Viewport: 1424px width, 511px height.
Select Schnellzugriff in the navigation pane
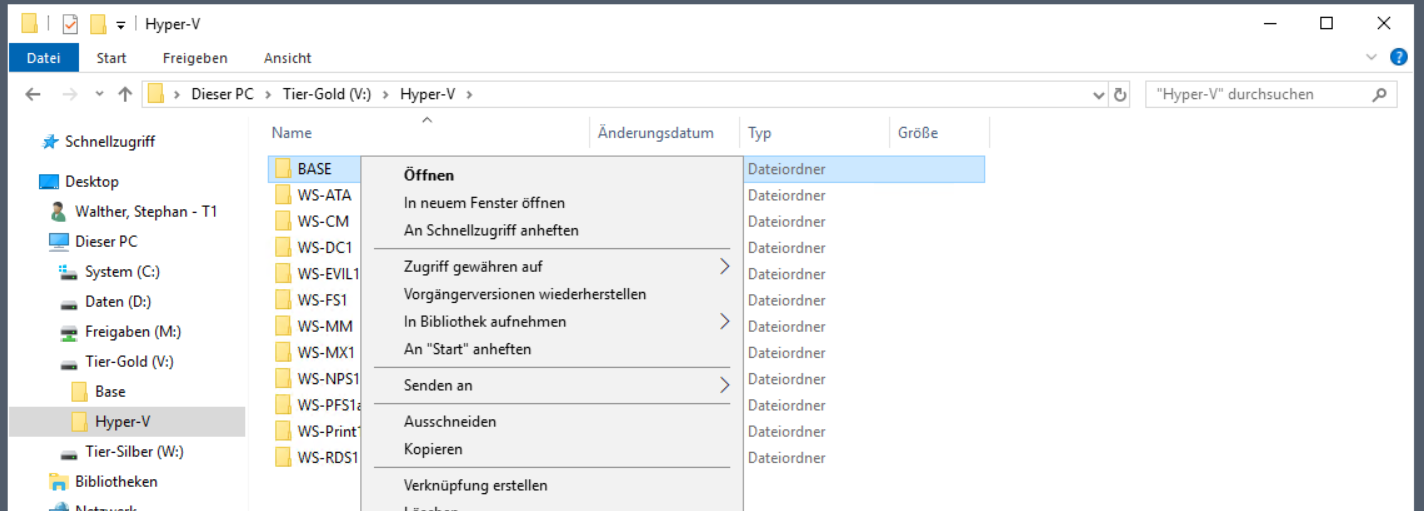(x=110, y=141)
